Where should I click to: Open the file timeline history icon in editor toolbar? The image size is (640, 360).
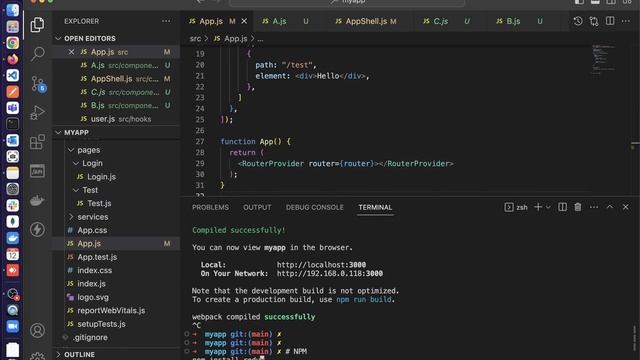point(578,21)
